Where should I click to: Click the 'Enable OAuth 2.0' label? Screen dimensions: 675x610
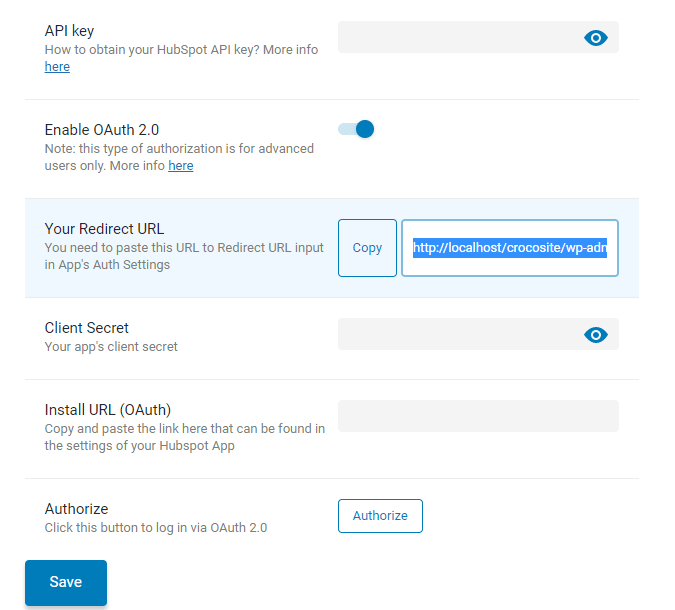[x=102, y=130]
